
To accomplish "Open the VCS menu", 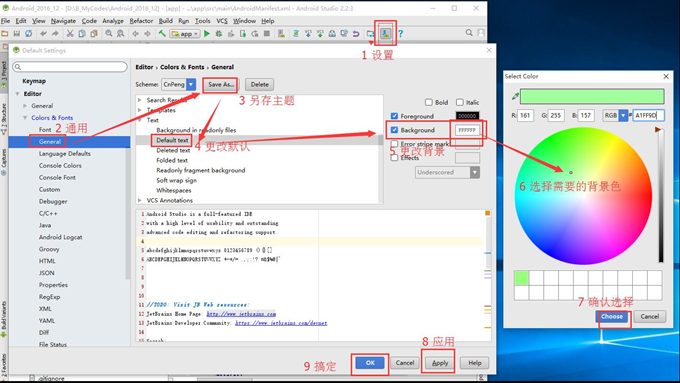I will 222,21.
